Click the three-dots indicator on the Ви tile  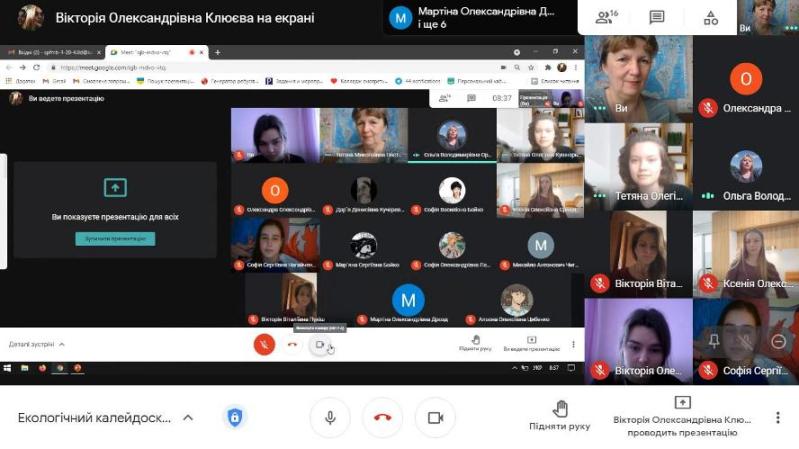pyautogui.click(x=600, y=108)
